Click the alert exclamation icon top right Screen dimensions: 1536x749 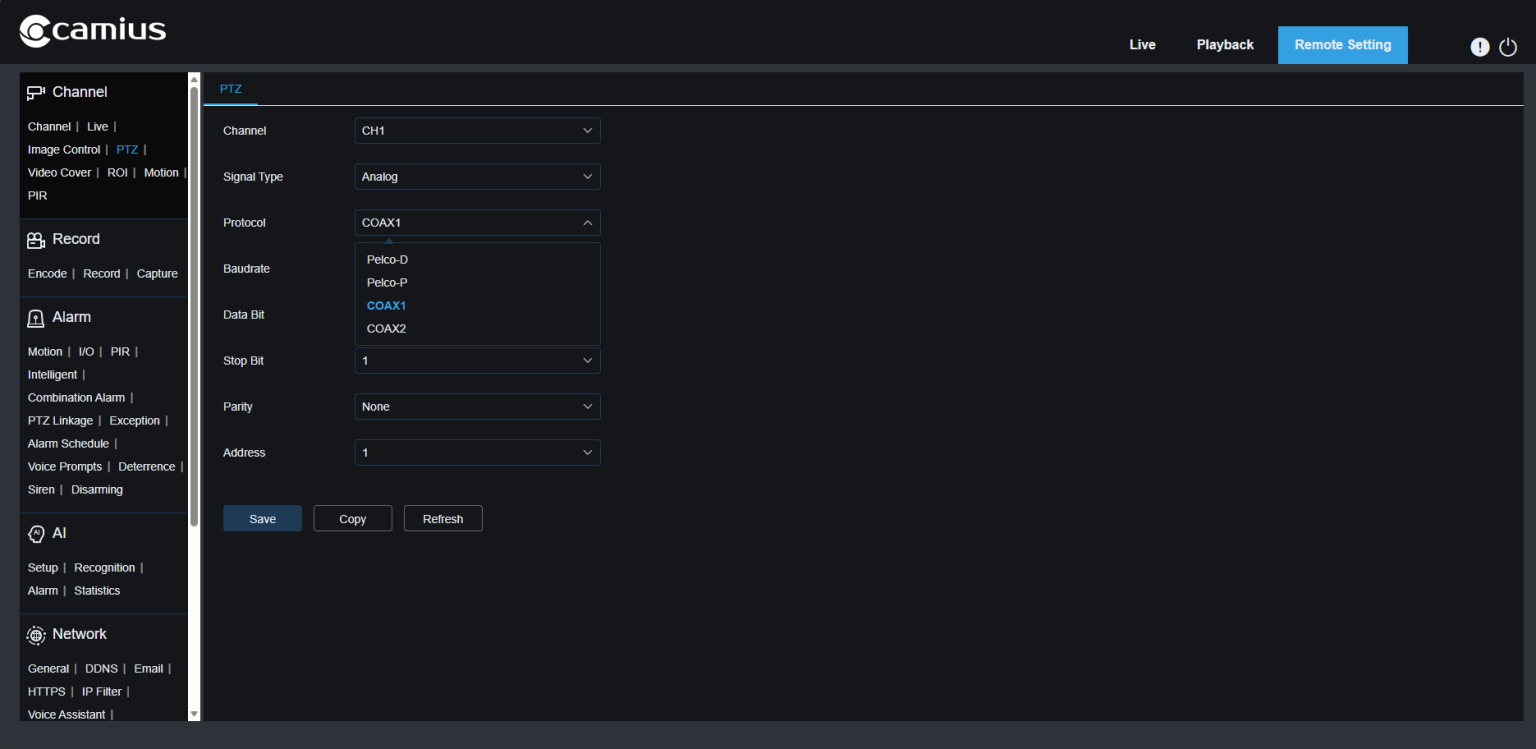[x=1480, y=46]
